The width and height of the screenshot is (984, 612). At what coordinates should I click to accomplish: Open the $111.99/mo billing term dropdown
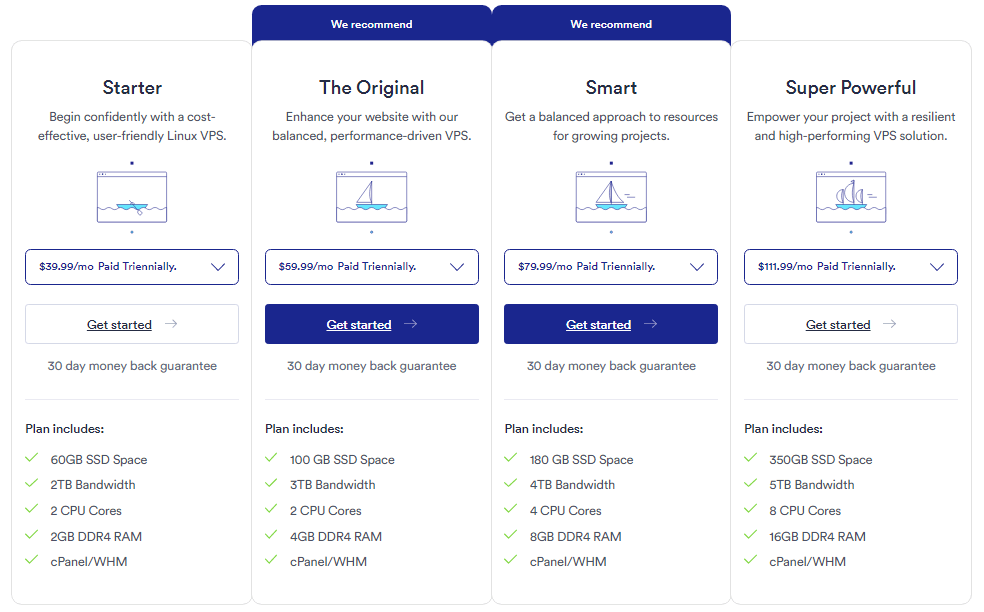pos(851,267)
